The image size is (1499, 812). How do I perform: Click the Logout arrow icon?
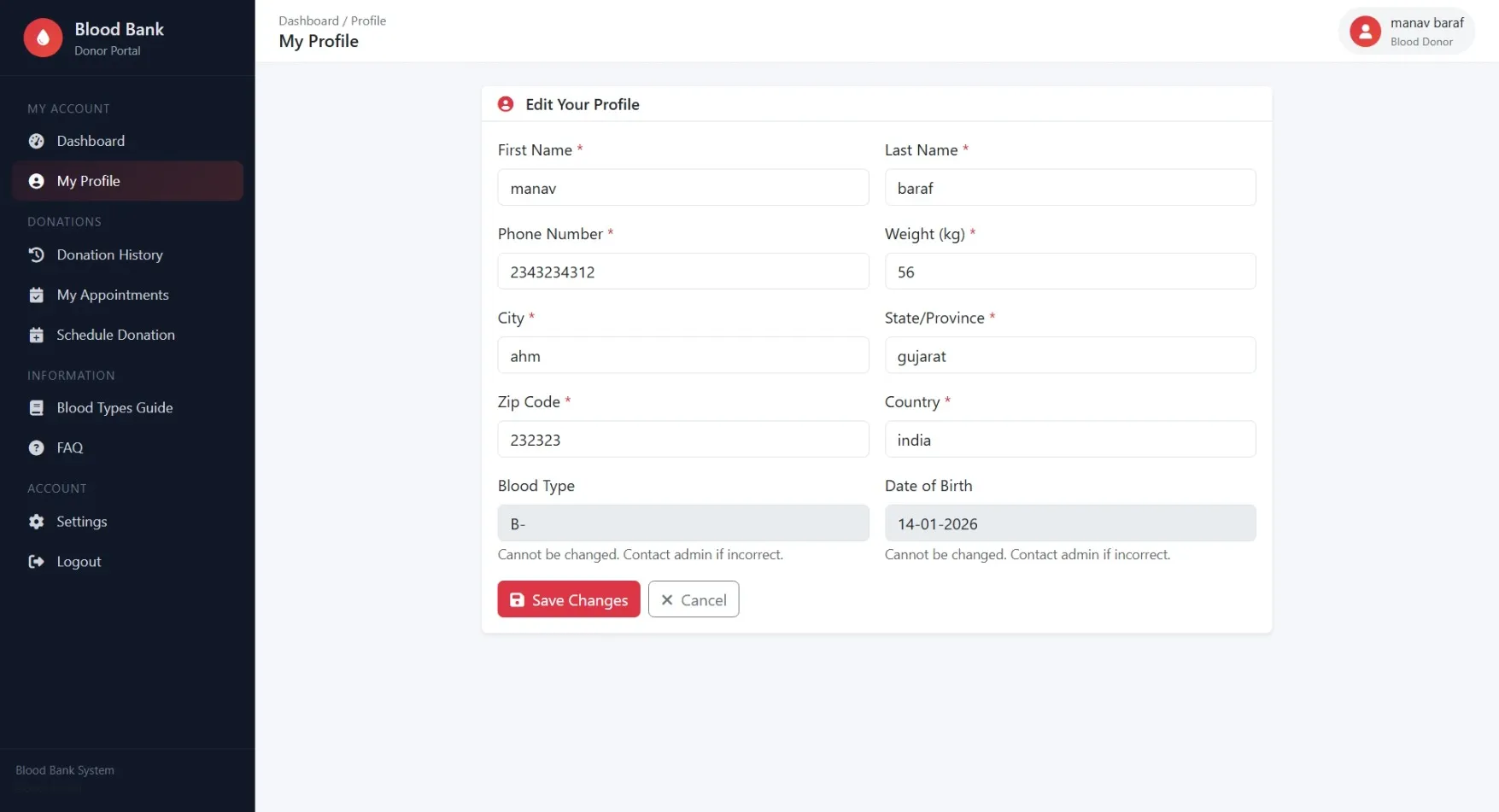coord(36,561)
